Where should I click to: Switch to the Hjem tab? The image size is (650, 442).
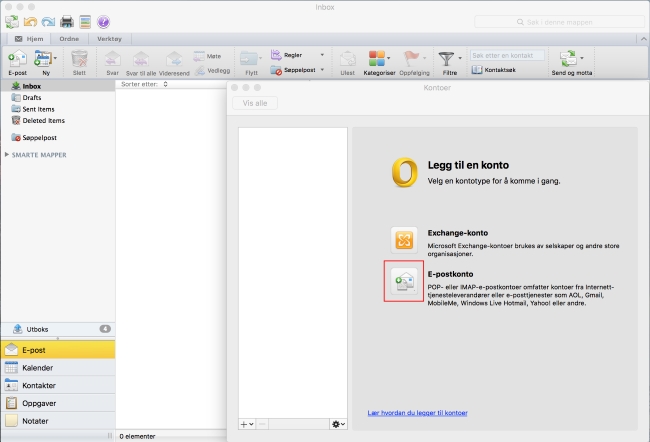tap(29, 39)
